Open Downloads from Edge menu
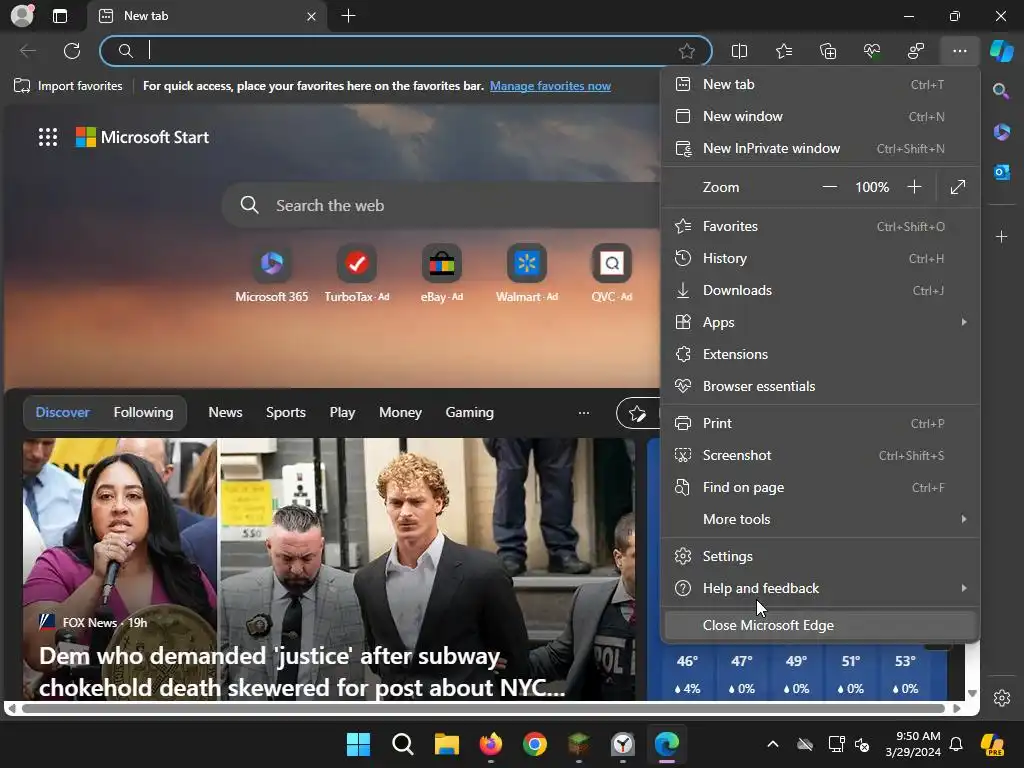The image size is (1024, 768). click(820, 290)
